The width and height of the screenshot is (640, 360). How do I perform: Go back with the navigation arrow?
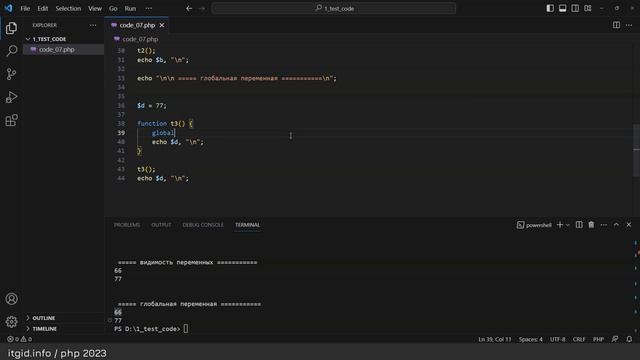189,8
